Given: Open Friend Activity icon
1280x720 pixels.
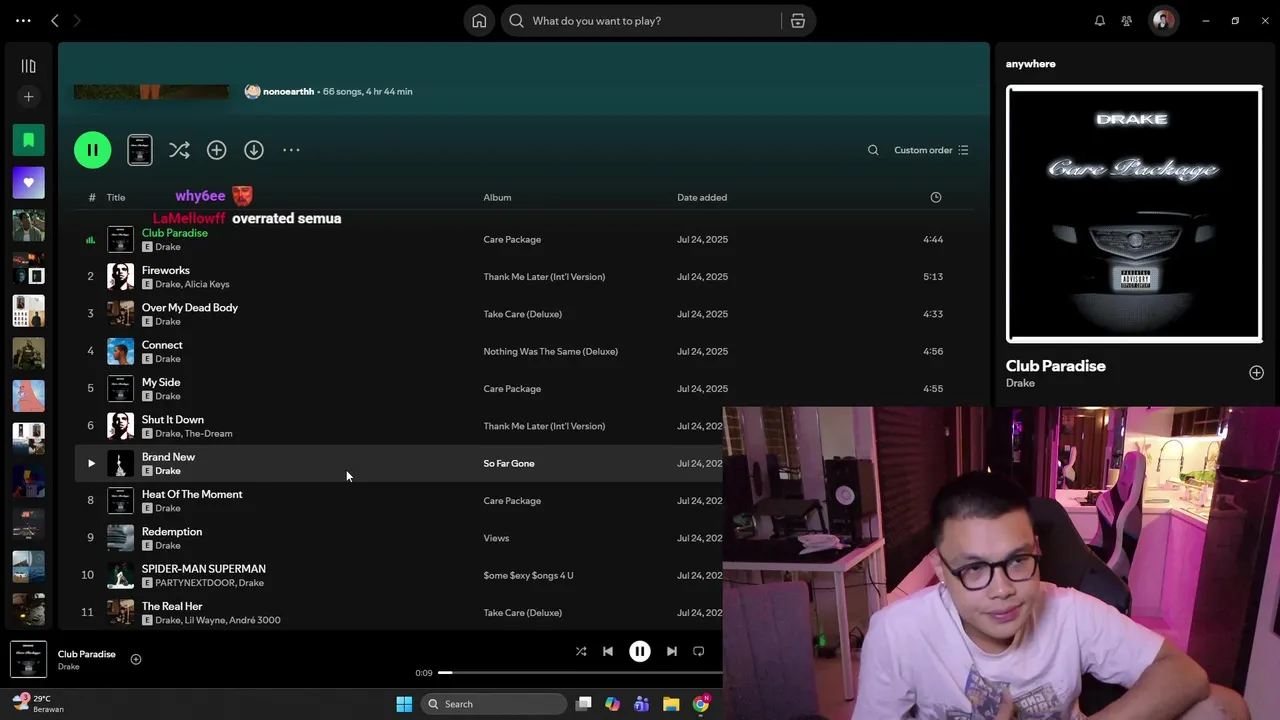Looking at the screenshot, I should [x=1127, y=21].
